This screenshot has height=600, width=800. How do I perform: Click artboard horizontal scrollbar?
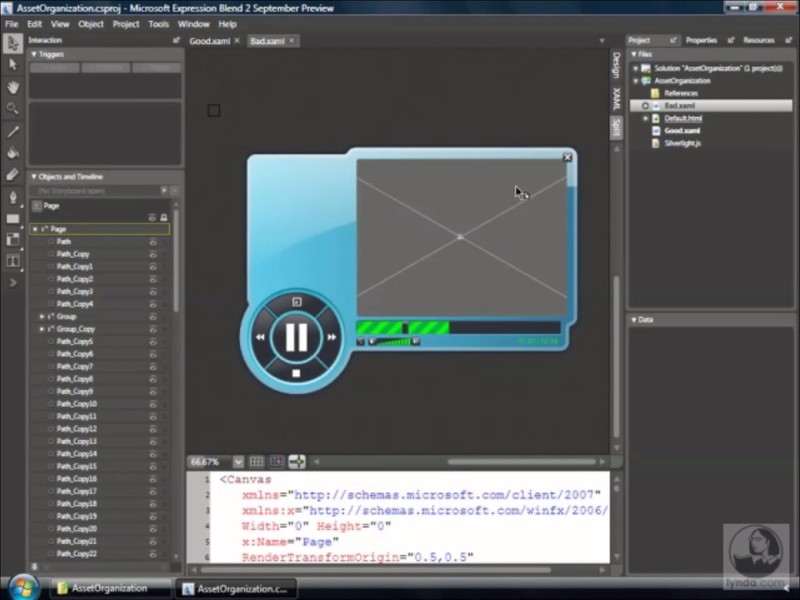coord(521,462)
